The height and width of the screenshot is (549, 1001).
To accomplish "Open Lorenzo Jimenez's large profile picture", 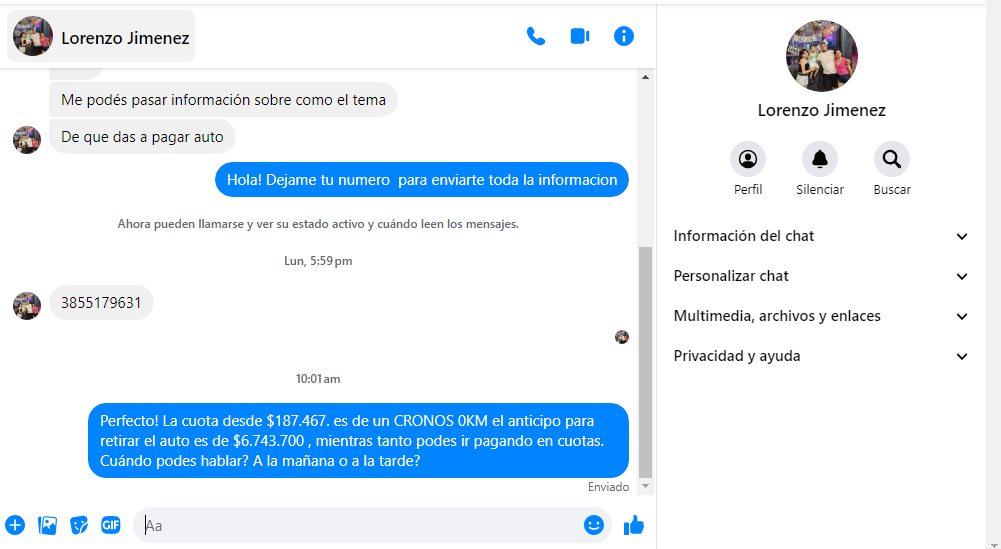I will (x=822, y=56).
